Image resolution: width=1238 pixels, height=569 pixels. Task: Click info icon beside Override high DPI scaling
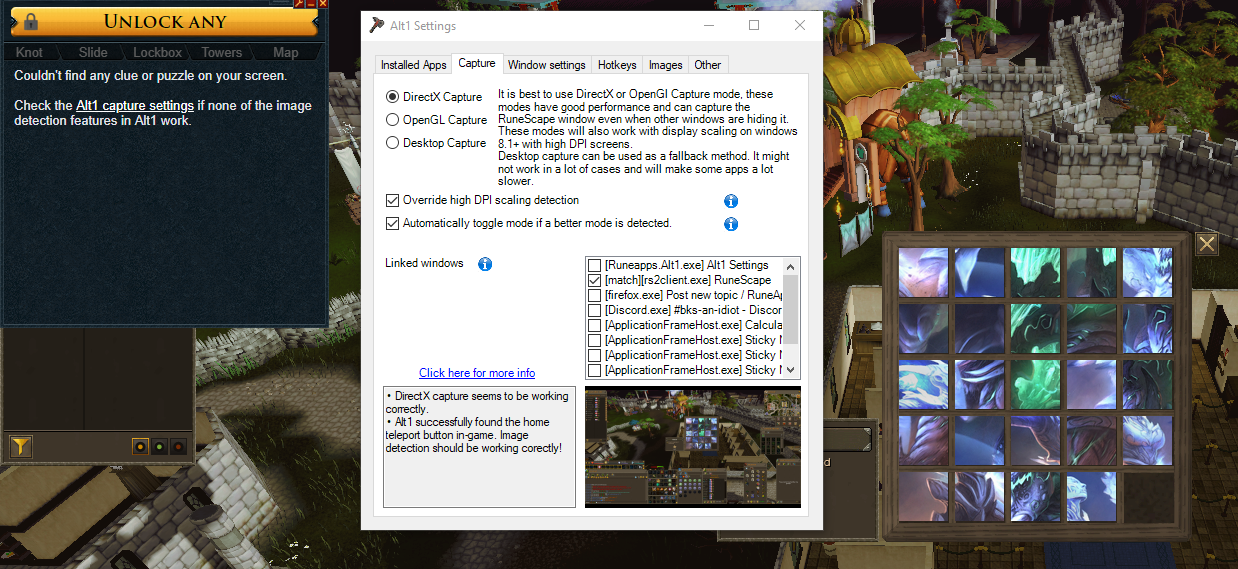coord(730,201)
